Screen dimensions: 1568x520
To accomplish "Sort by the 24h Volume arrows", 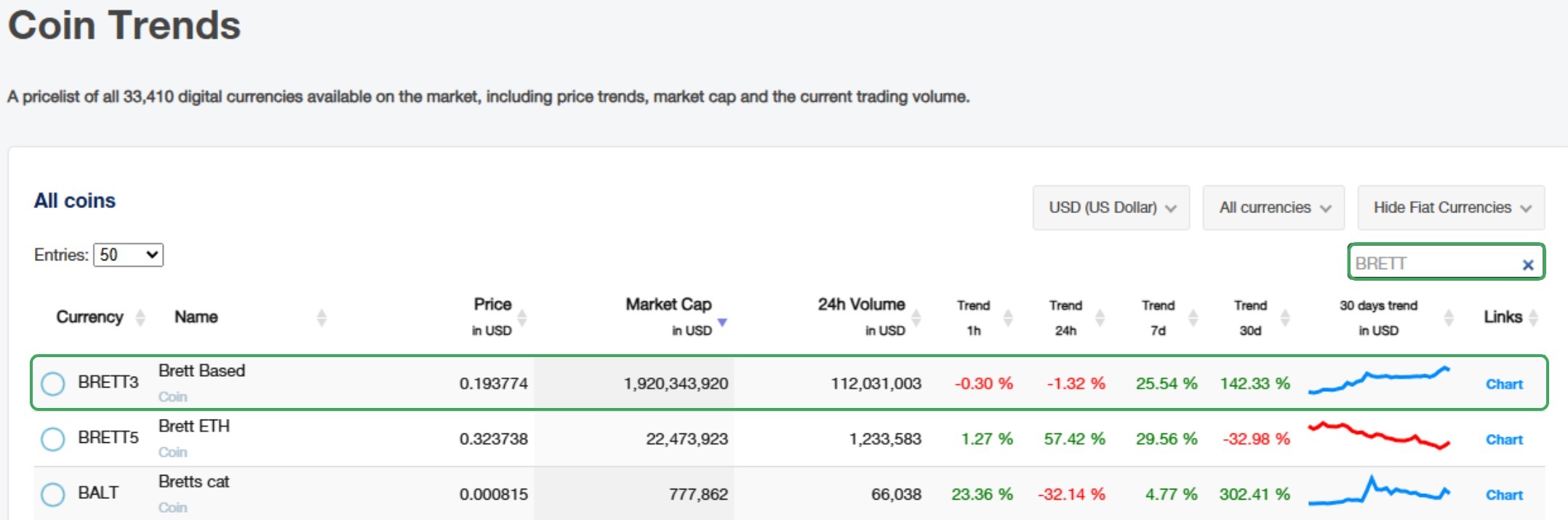I will [x=916, y=318].
